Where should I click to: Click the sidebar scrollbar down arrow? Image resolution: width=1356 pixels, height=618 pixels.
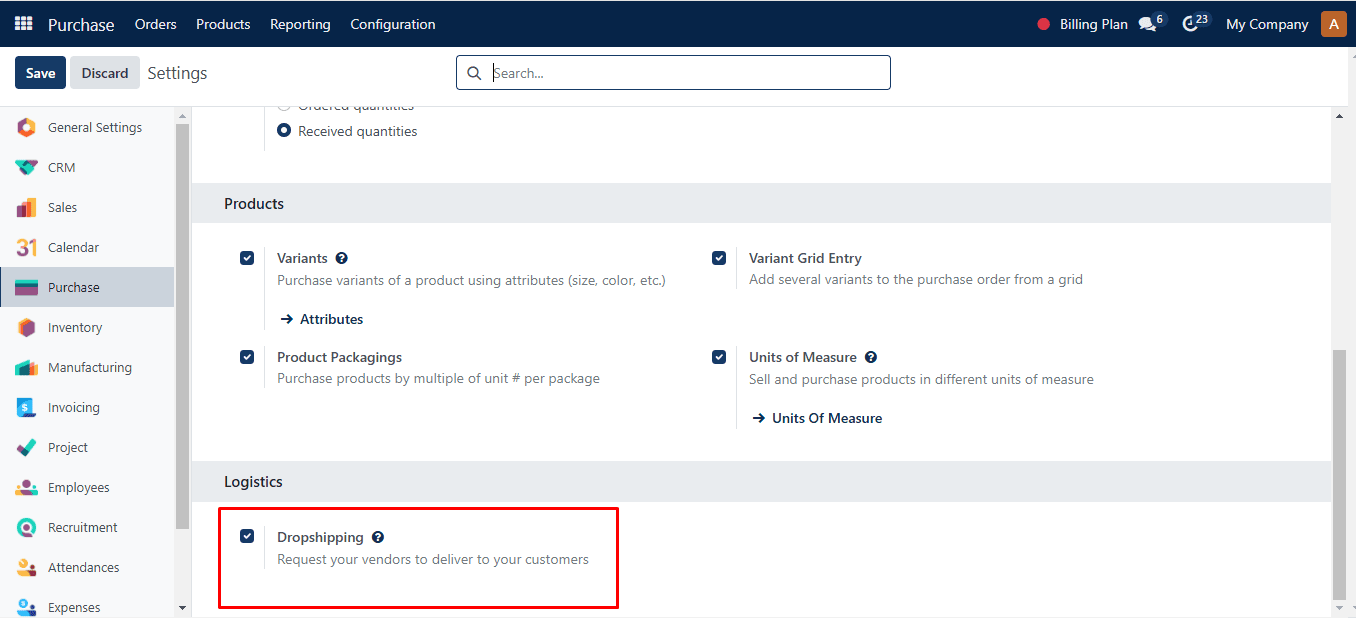(182, 607)
